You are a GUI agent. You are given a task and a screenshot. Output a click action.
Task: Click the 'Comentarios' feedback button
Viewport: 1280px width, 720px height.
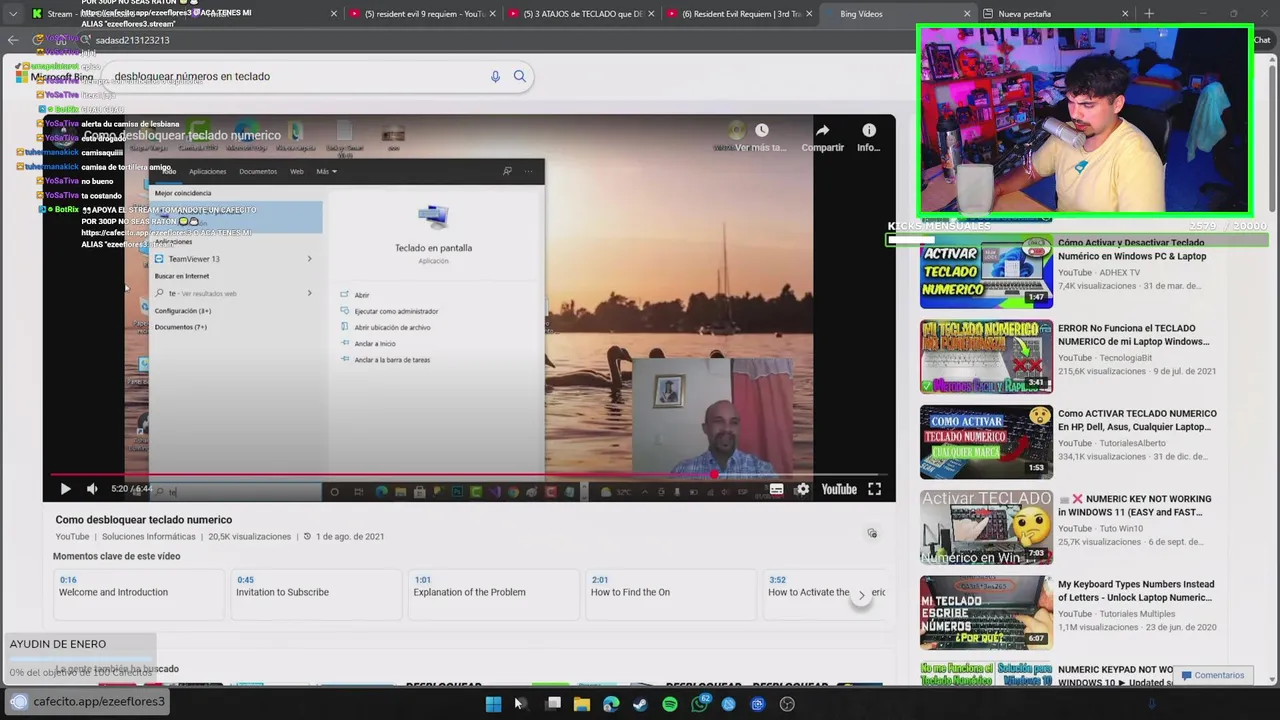point(1212,675)
